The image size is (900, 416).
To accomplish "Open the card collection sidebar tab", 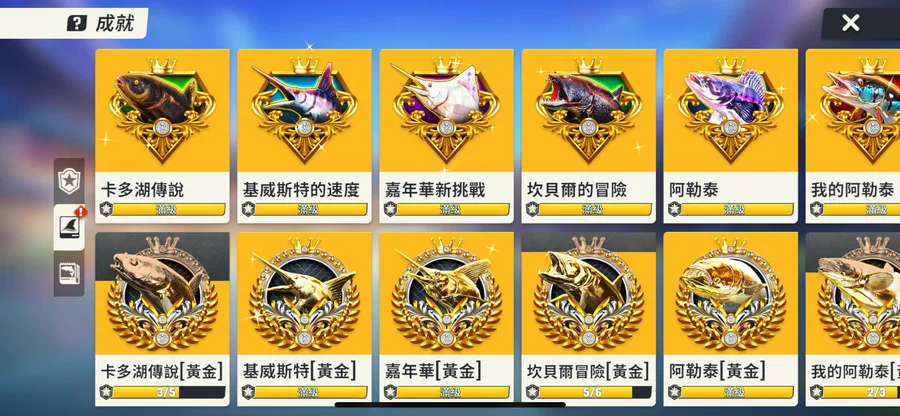I will 69,273.
